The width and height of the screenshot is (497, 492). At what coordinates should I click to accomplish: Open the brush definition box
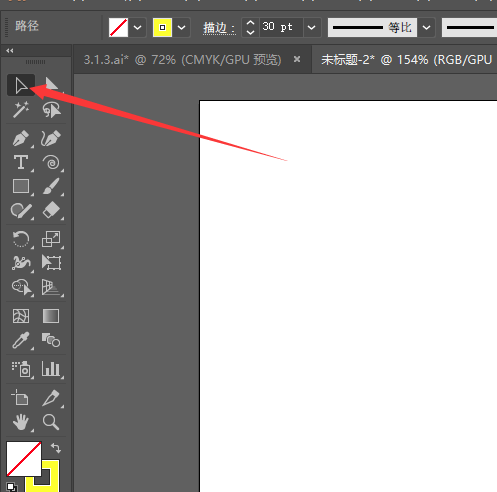[469, 27]
